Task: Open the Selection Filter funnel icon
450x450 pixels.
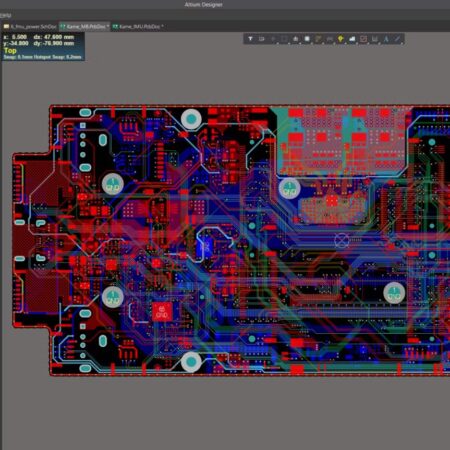Action: coord(250,39)
